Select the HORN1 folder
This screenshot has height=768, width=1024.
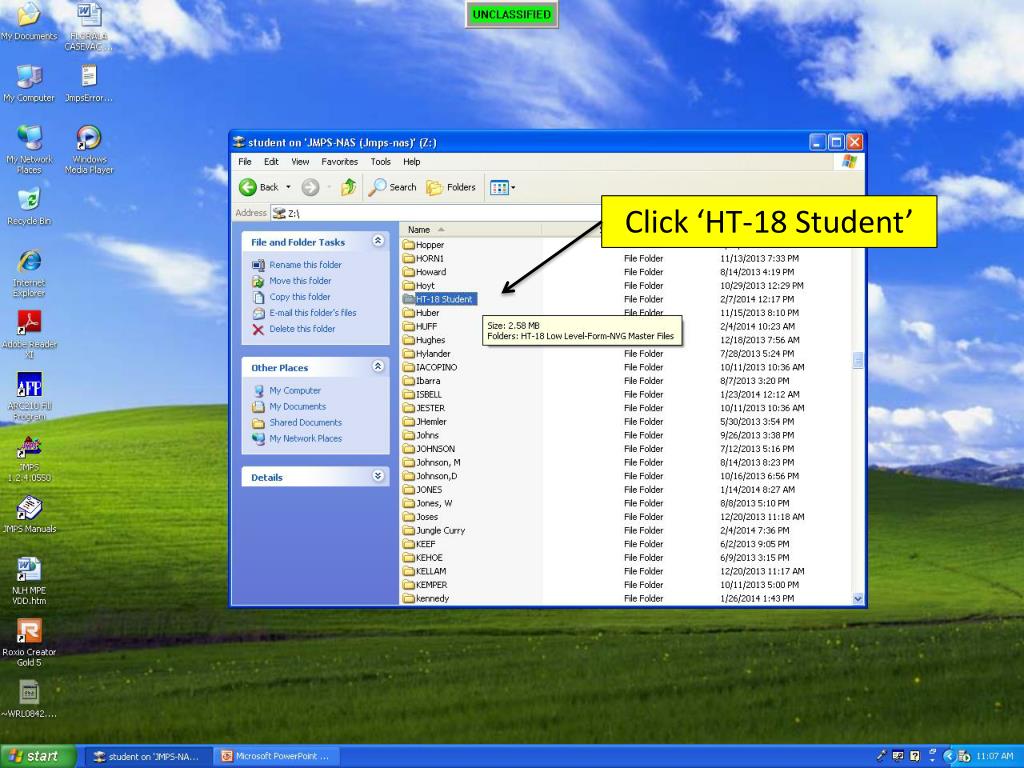coord(423,258)
